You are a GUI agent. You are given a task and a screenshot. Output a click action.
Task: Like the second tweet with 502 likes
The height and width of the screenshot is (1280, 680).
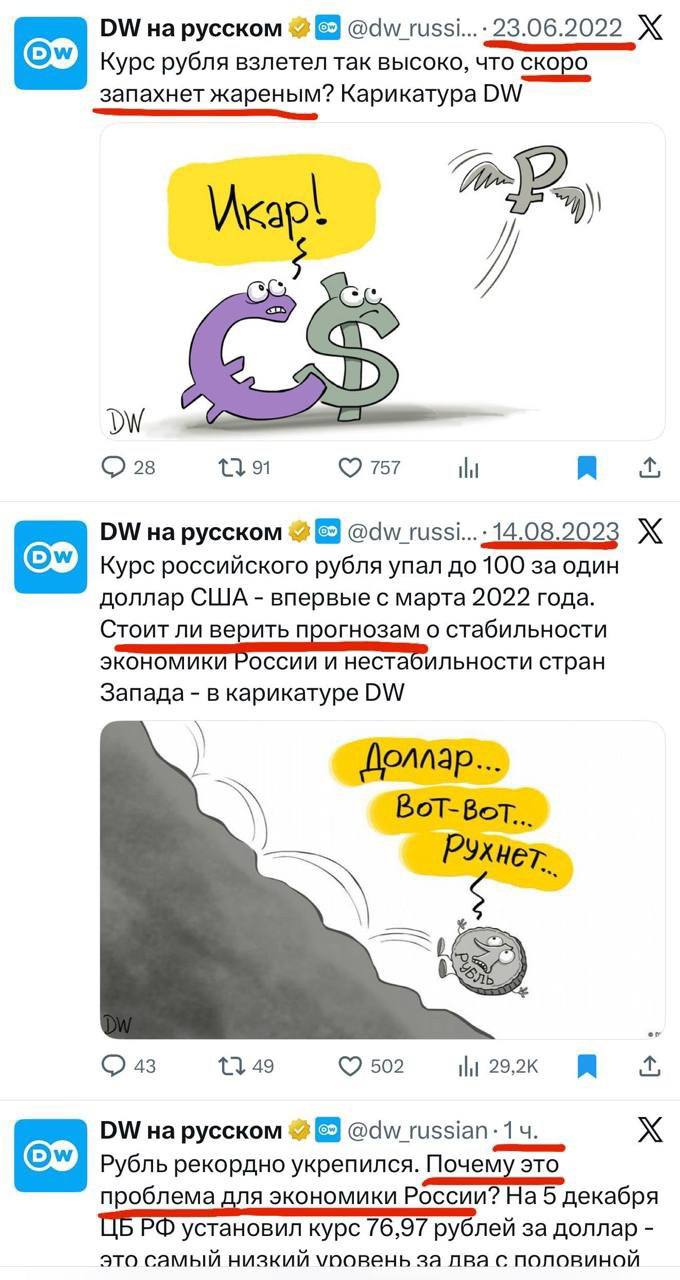(x=371, y=1066)
